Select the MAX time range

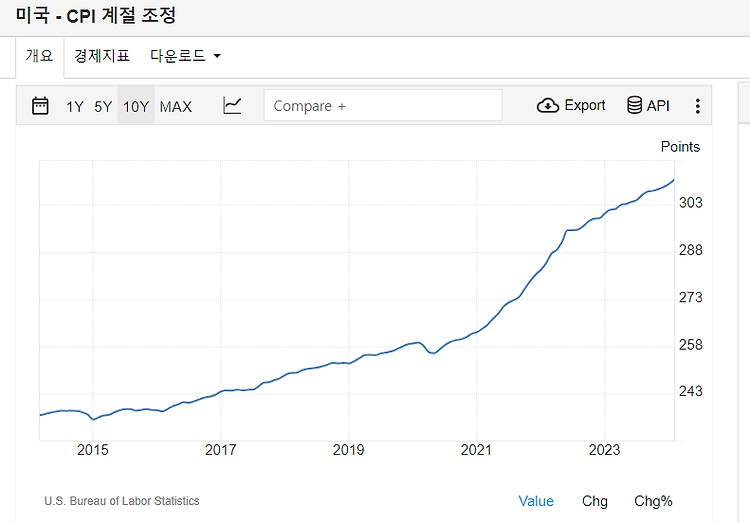(x=176, y=106)
